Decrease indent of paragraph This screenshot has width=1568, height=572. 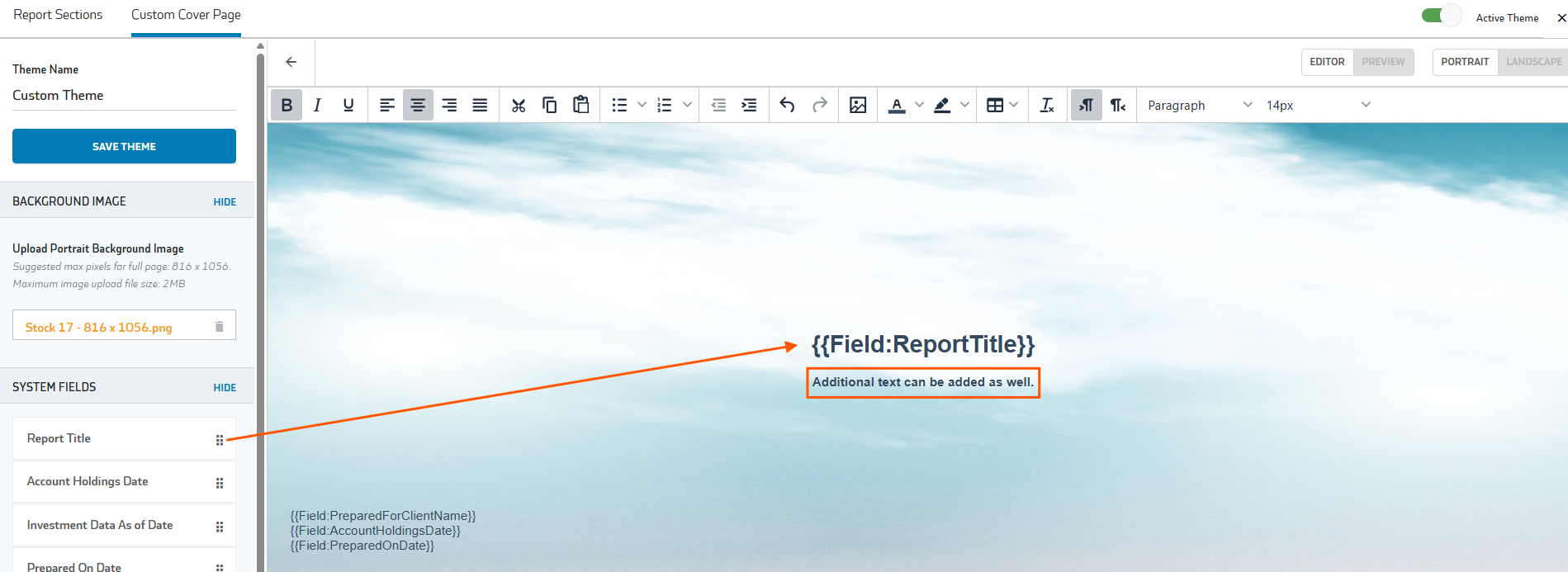718,105
